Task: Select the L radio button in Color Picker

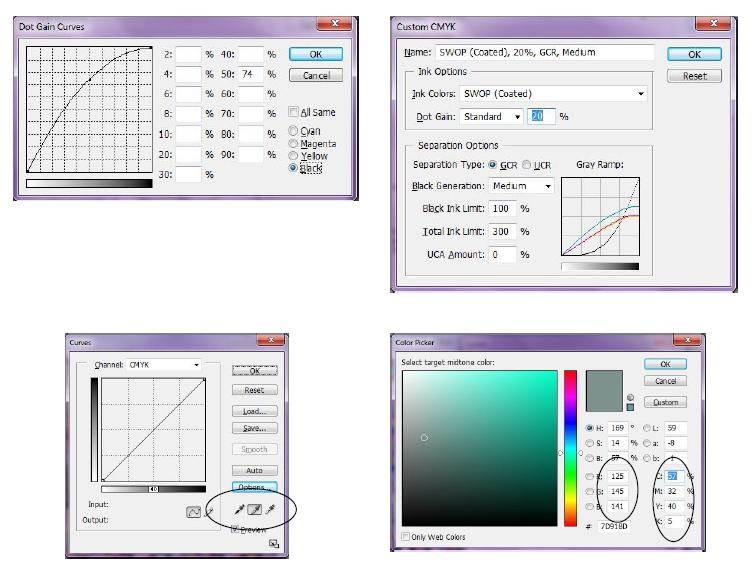Action: click(647, 428)
